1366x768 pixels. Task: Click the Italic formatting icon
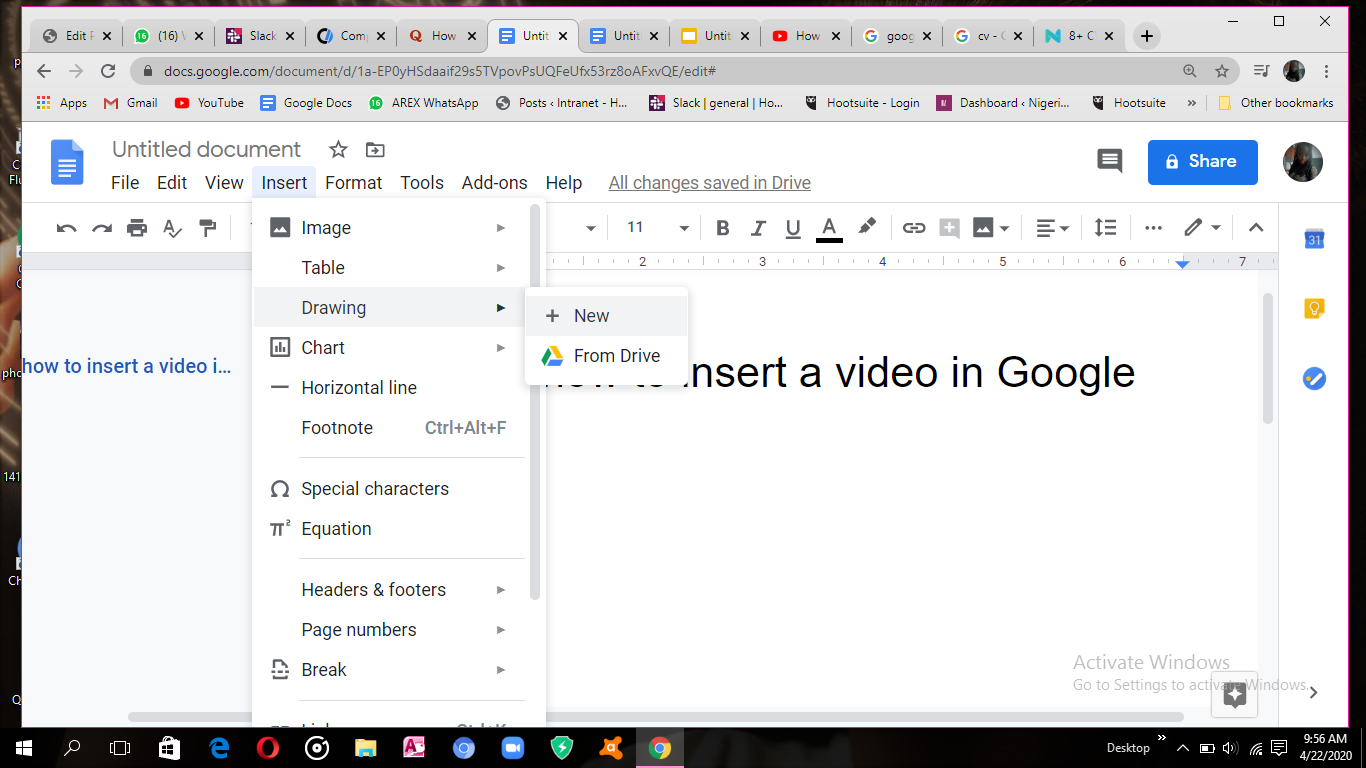point(758,228)
